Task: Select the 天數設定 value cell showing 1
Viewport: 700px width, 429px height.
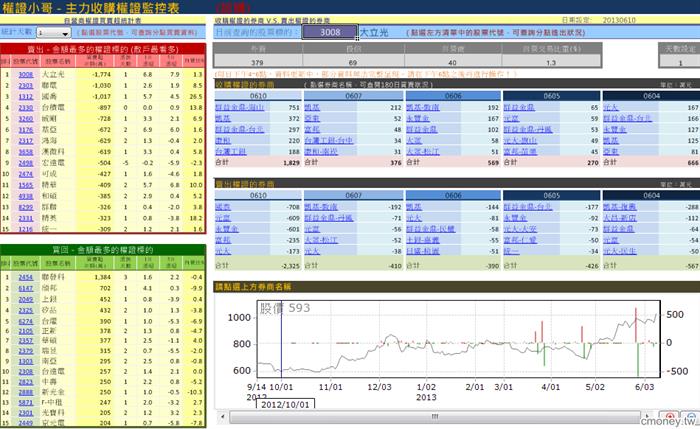Action: (679, 62)
